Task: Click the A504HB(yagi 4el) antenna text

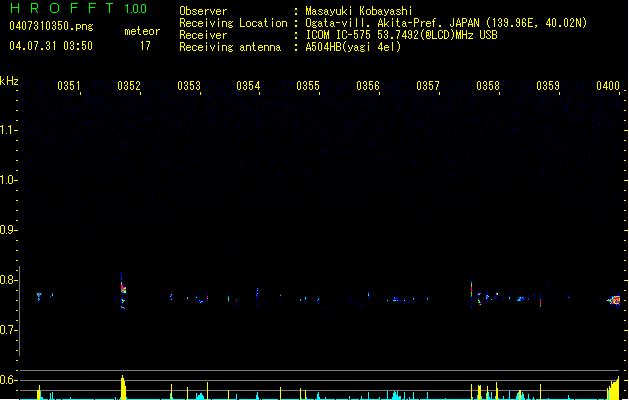Action: (353, 47)
